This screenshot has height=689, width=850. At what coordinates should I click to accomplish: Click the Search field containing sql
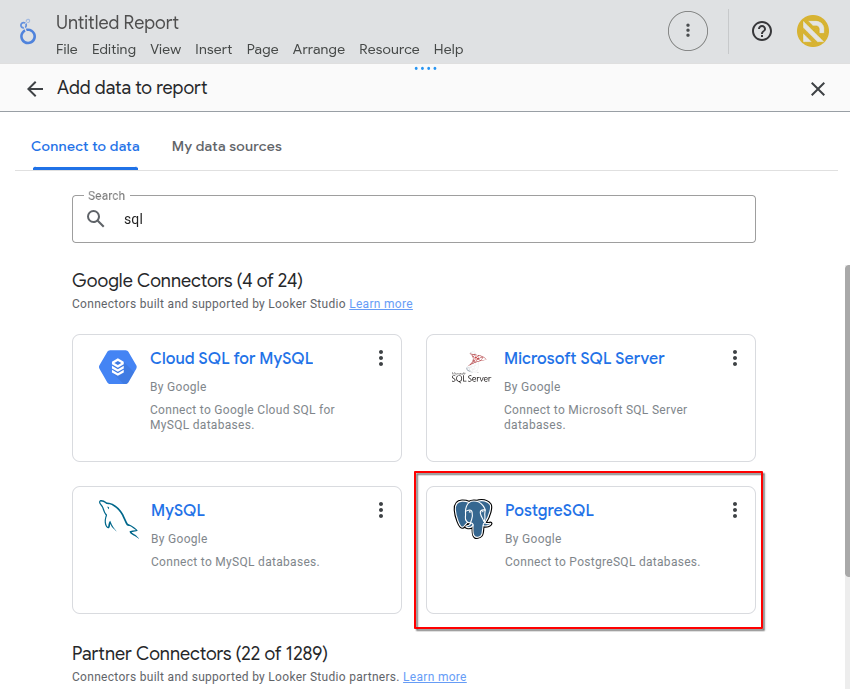point(414,219)
